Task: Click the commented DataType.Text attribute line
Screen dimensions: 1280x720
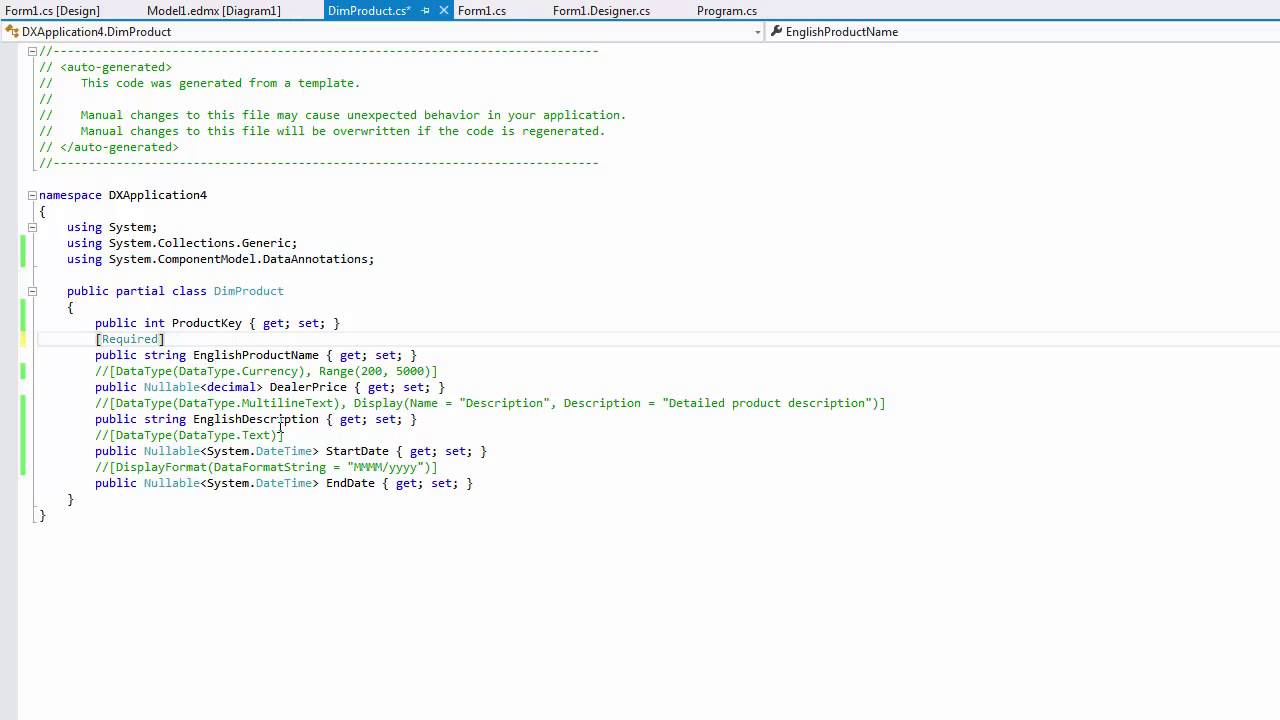Action: 189,435
